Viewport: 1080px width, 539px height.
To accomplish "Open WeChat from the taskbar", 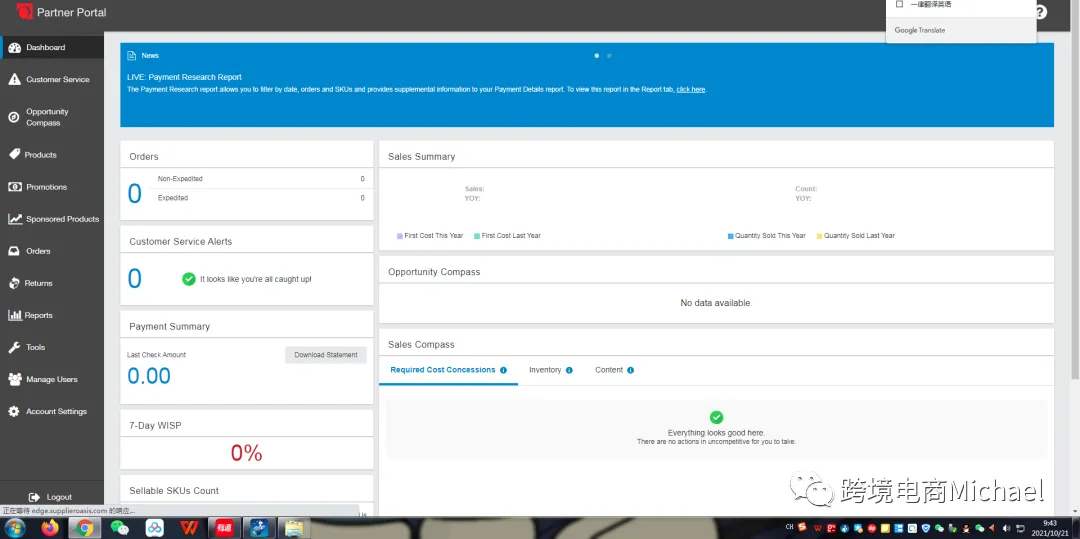I will tap(120, 528).
